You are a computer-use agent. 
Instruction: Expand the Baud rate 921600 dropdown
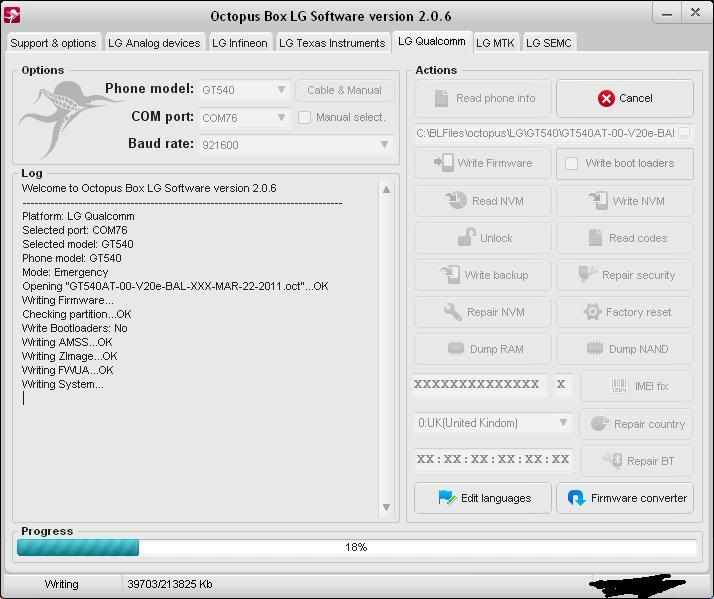[296, 145]
